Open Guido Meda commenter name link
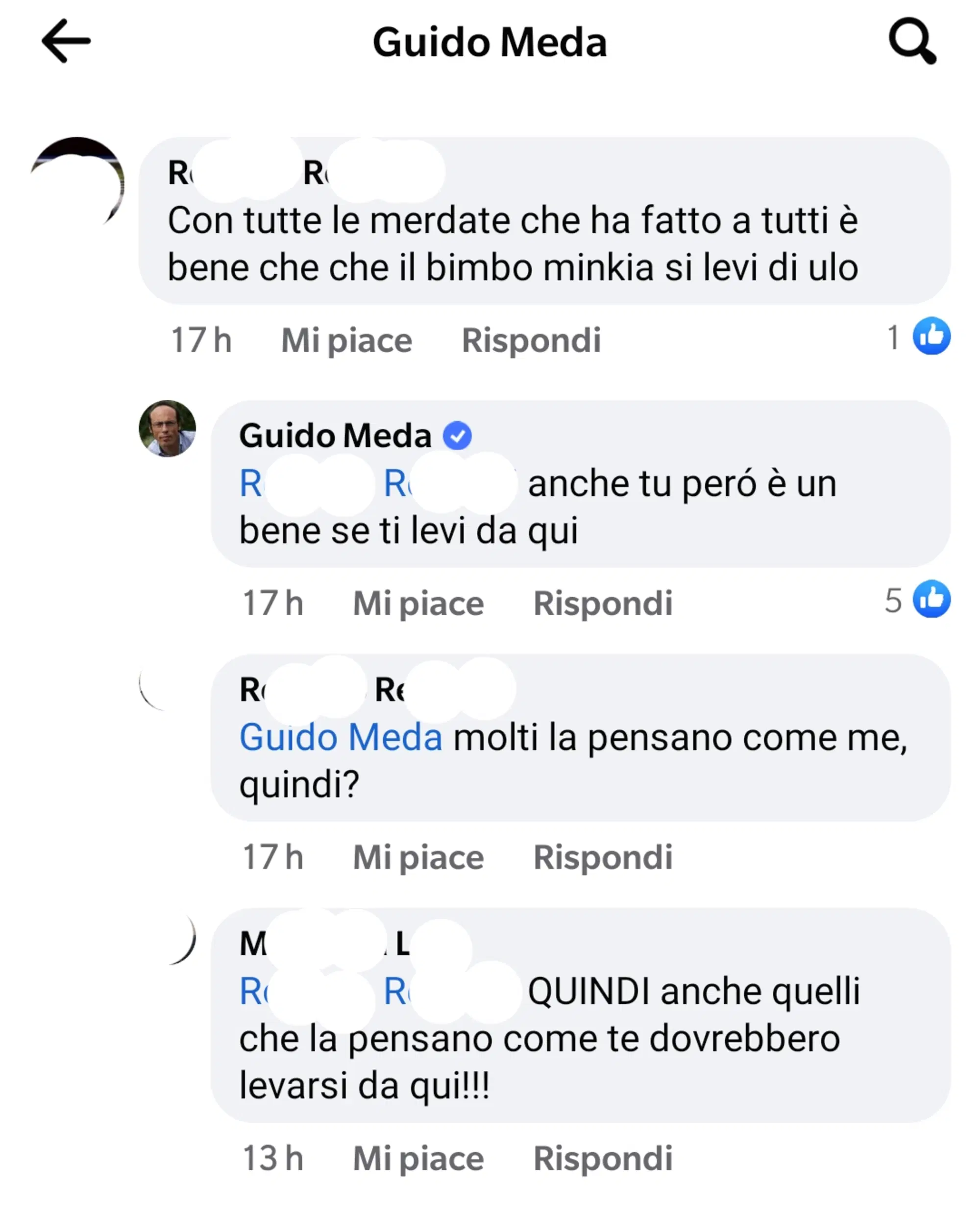 point(335,436)
